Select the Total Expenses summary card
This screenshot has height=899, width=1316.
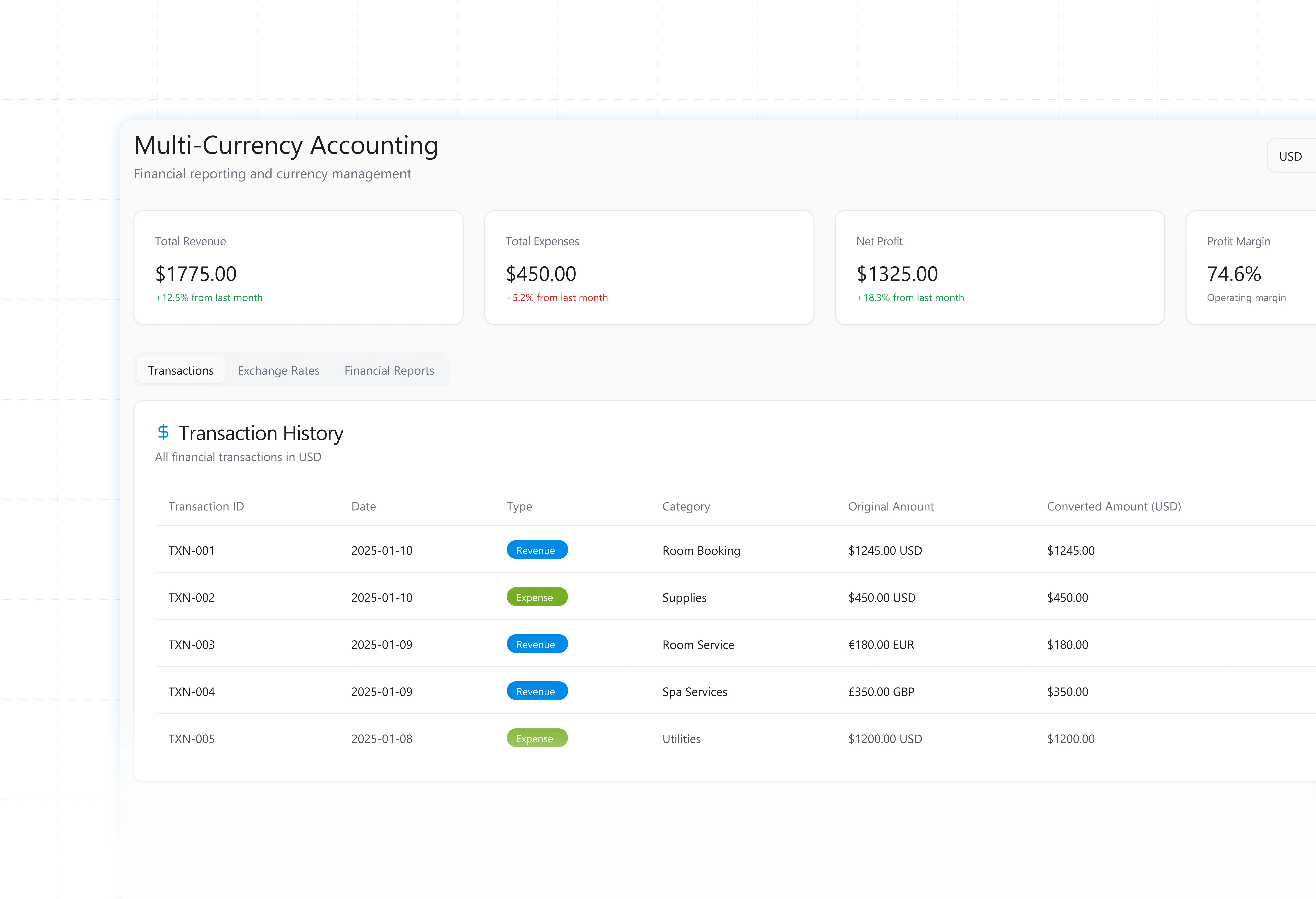tap(649, 267)
